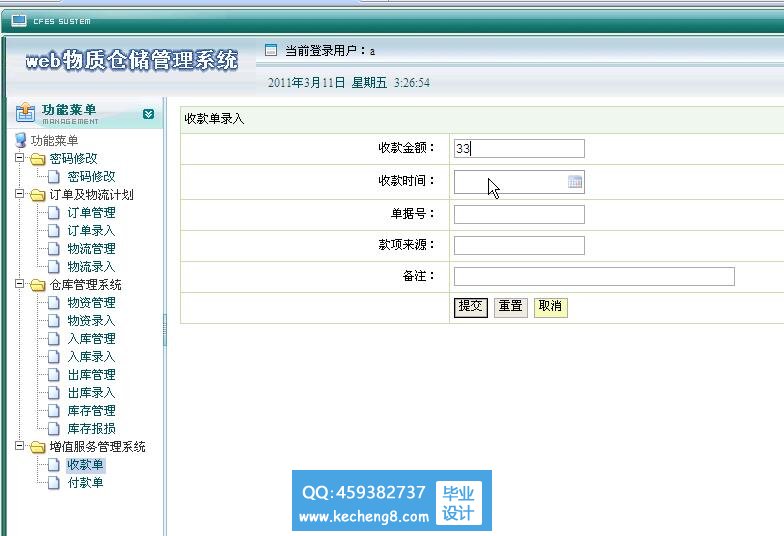Click page icon next to 出库管理

tap(54, 375)
